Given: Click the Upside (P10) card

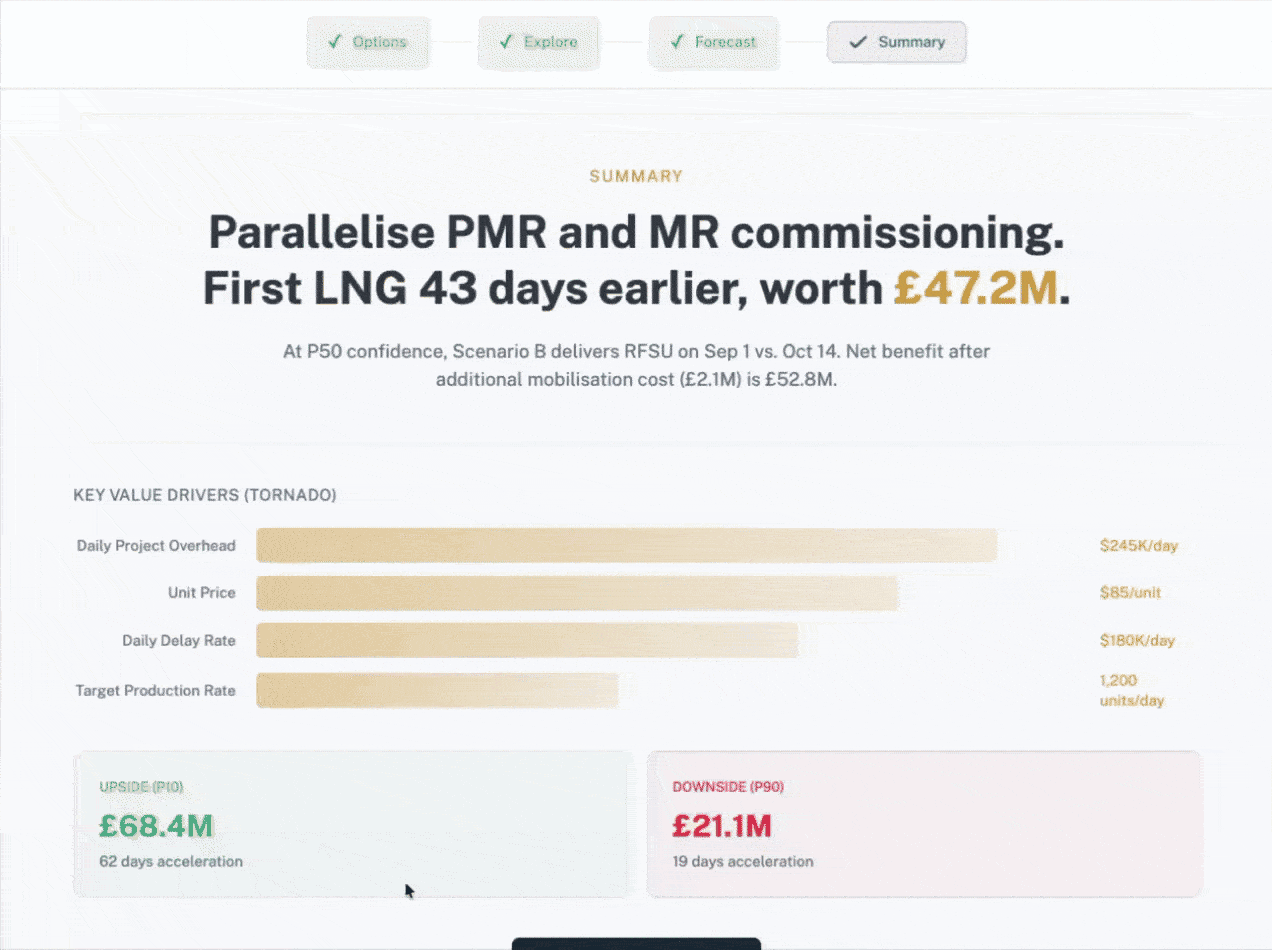Looking at the screenshot, I should point(352,824).
